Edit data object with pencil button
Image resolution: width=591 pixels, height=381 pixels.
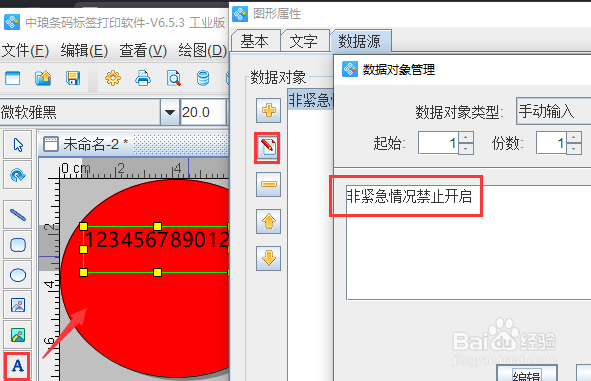(x=267, y=147)
